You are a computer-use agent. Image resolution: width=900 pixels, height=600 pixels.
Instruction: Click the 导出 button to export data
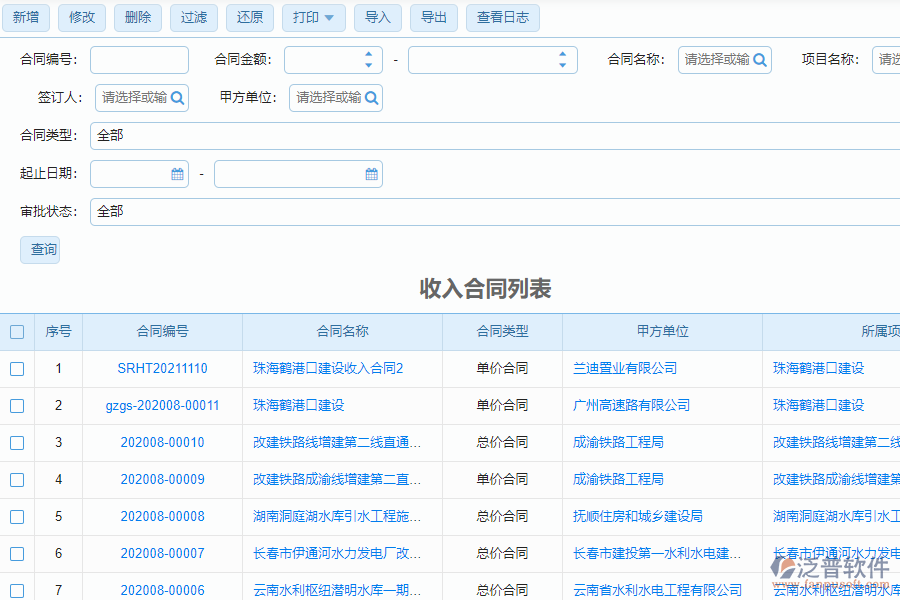434,17
